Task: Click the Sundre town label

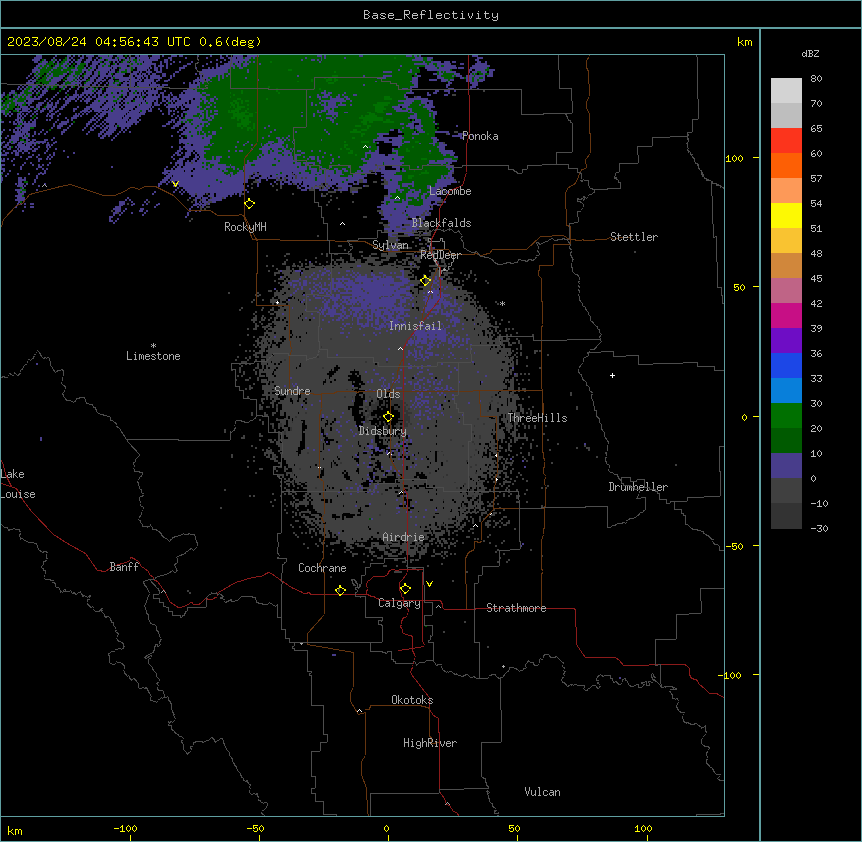Action: click(x=292, y=391)
